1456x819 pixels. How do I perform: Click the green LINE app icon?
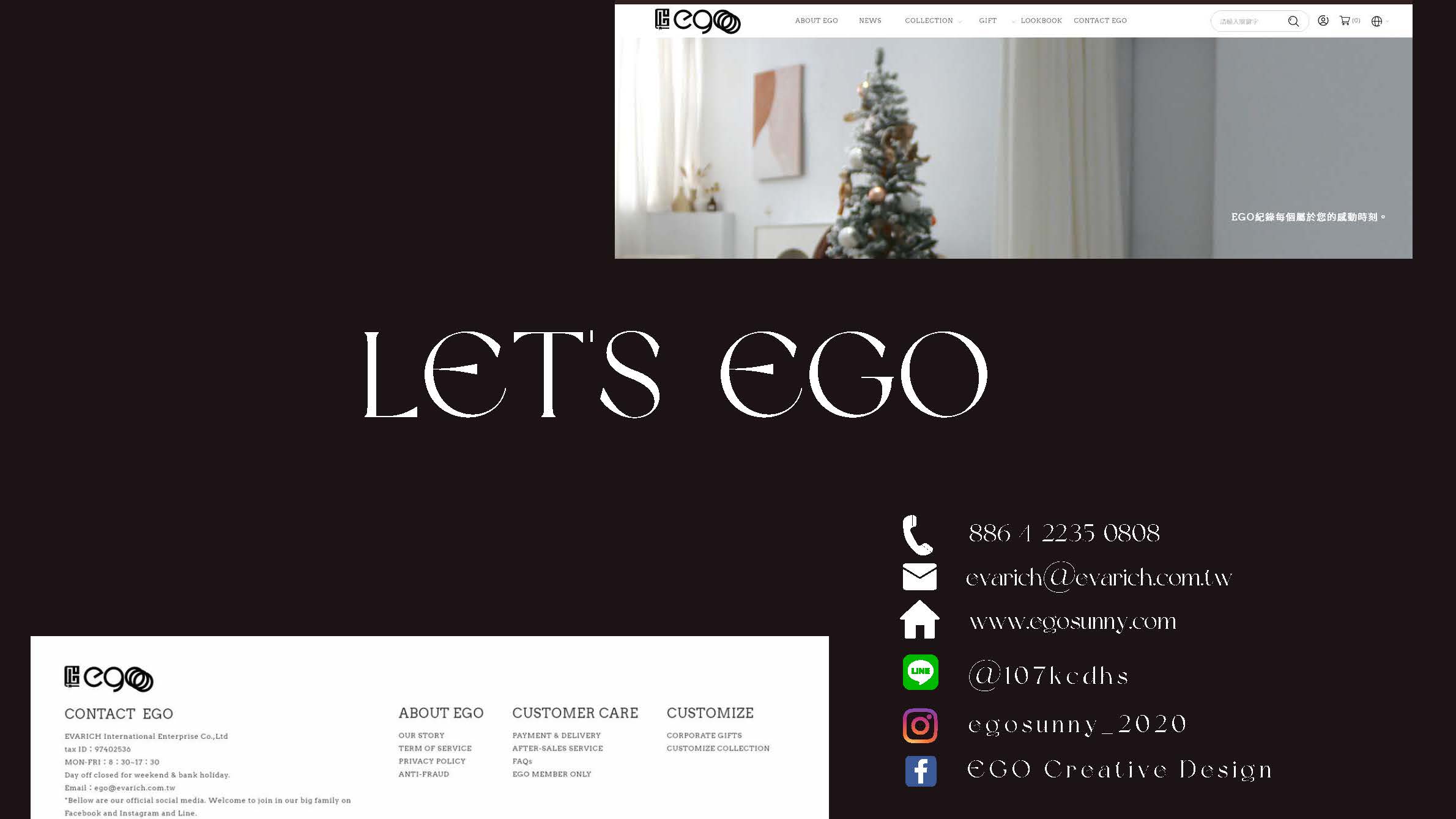tap(921, 672)
